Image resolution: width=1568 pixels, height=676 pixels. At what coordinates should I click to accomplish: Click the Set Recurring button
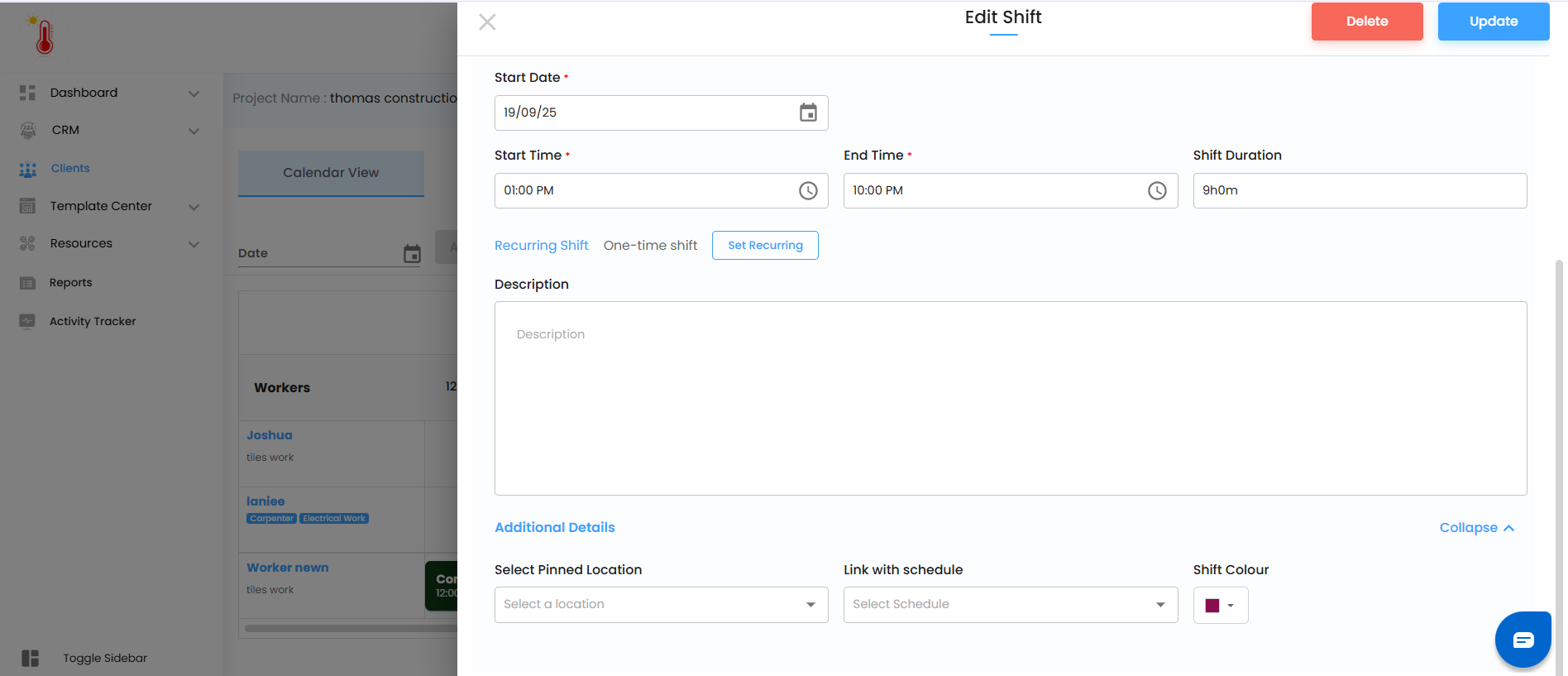coord(765,246)
